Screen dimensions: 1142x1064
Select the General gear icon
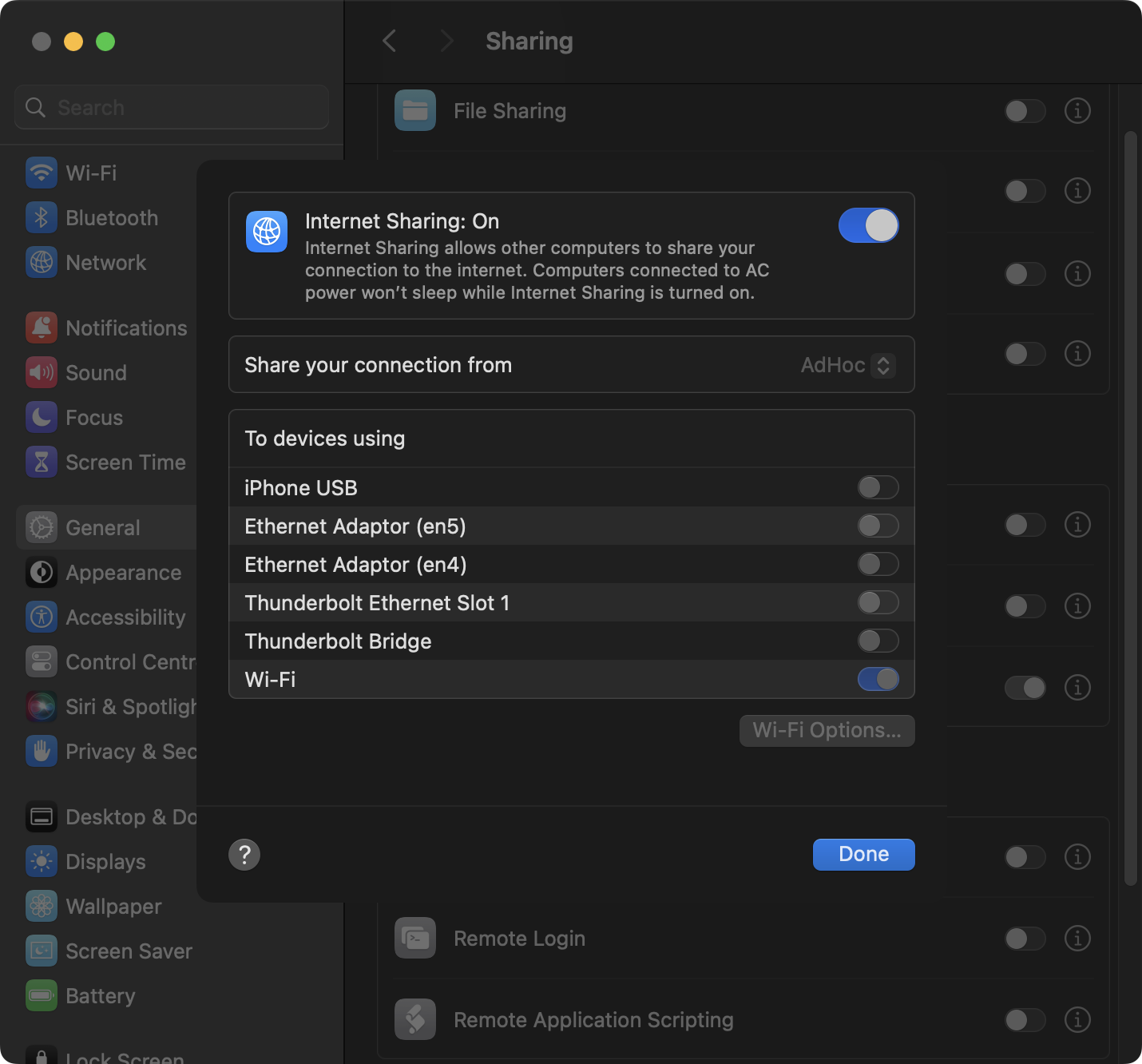click(x=42, y=527)
